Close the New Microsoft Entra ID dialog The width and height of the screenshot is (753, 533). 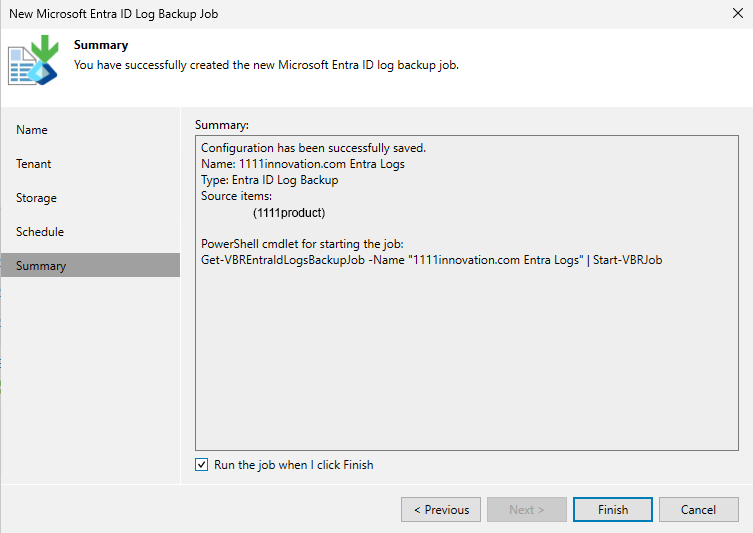point(738,13)
